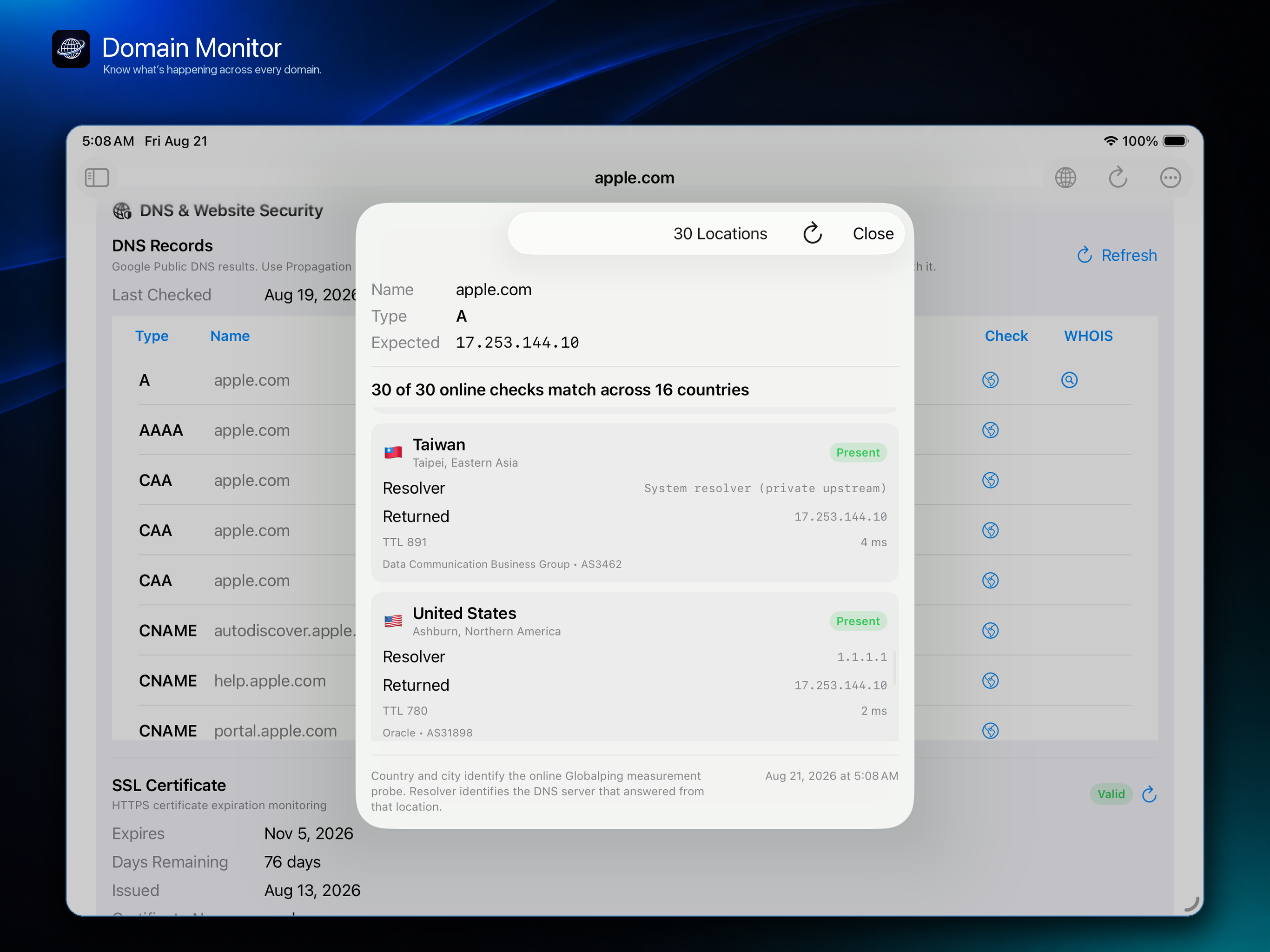Check propagation for the A record row
1270x952 pixels.
pos(991,379)
